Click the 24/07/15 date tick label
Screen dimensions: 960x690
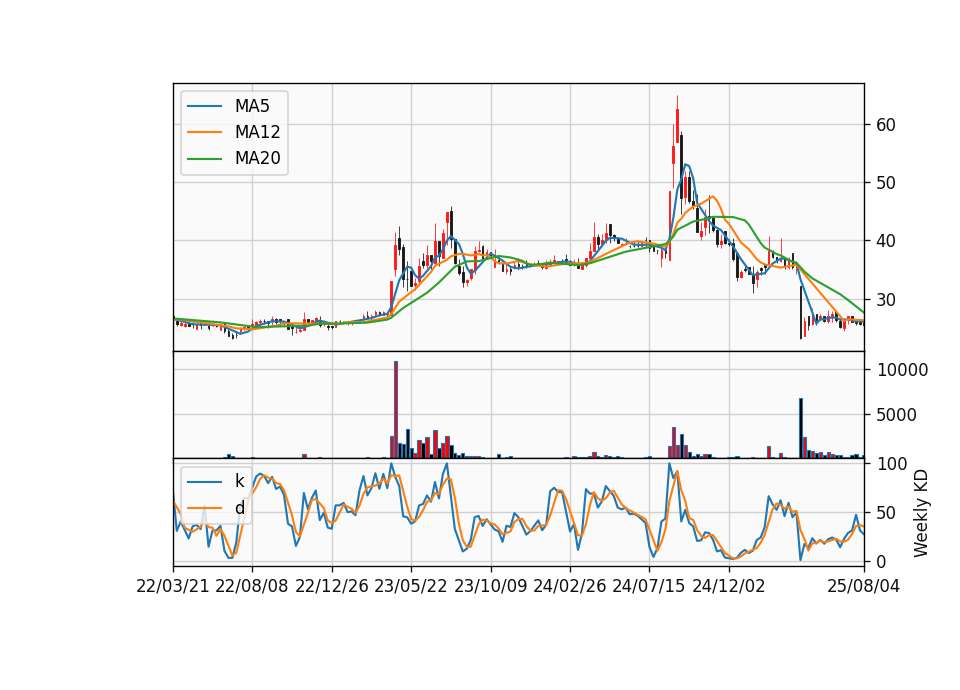pos(649,587)
